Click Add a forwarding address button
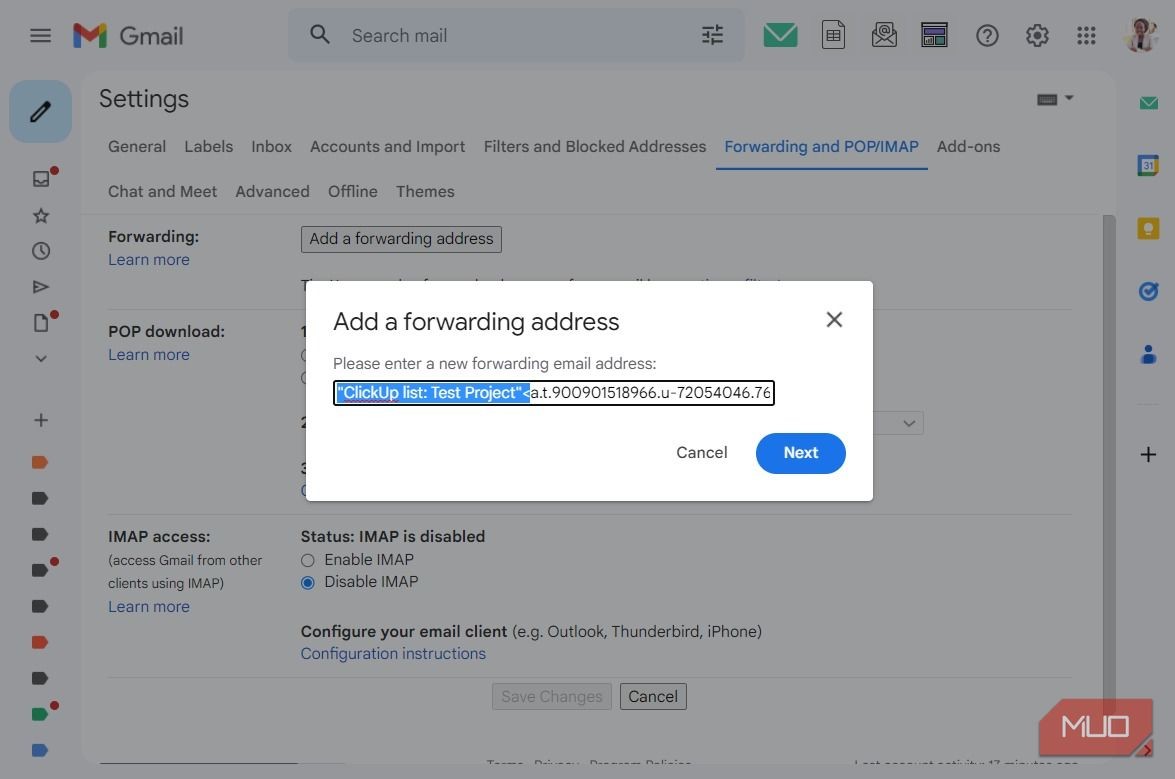Viewport: 1175px width, 779px height. [x=401, y=239]
